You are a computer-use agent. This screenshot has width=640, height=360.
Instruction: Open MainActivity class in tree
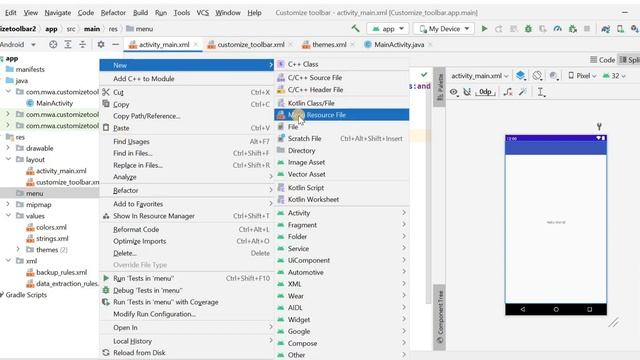(x=54, y=103)
